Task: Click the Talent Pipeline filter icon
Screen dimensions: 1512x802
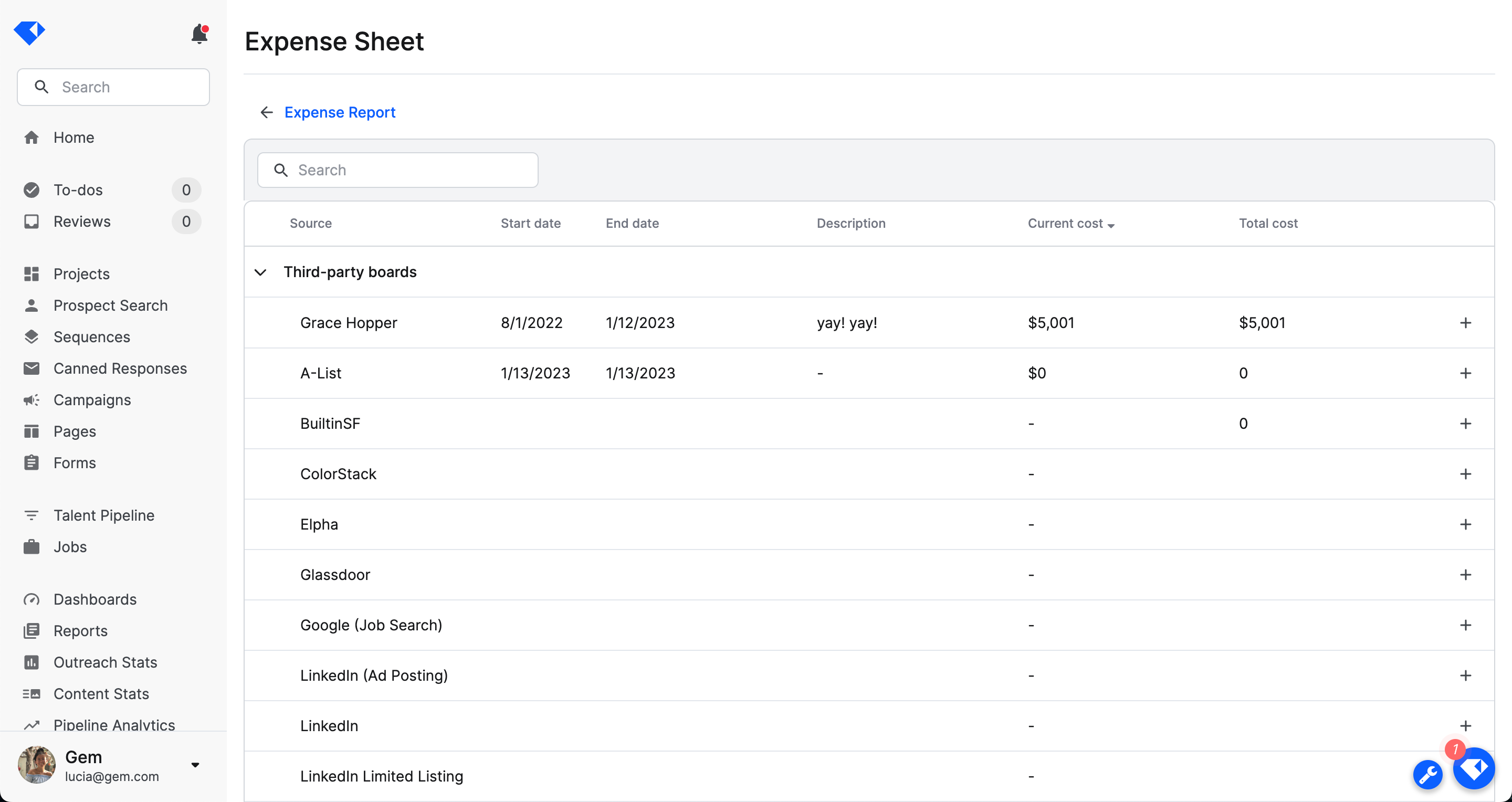Action: click(31, 515)
